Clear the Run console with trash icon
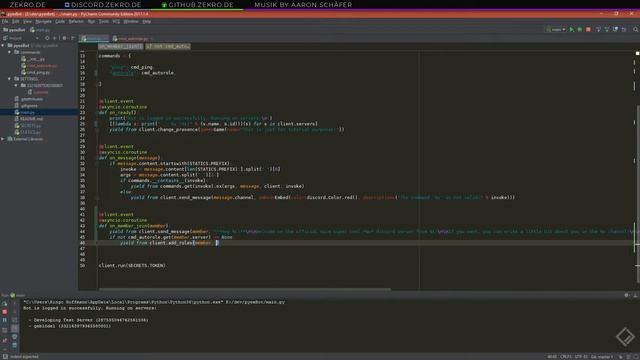 [15, 345]
